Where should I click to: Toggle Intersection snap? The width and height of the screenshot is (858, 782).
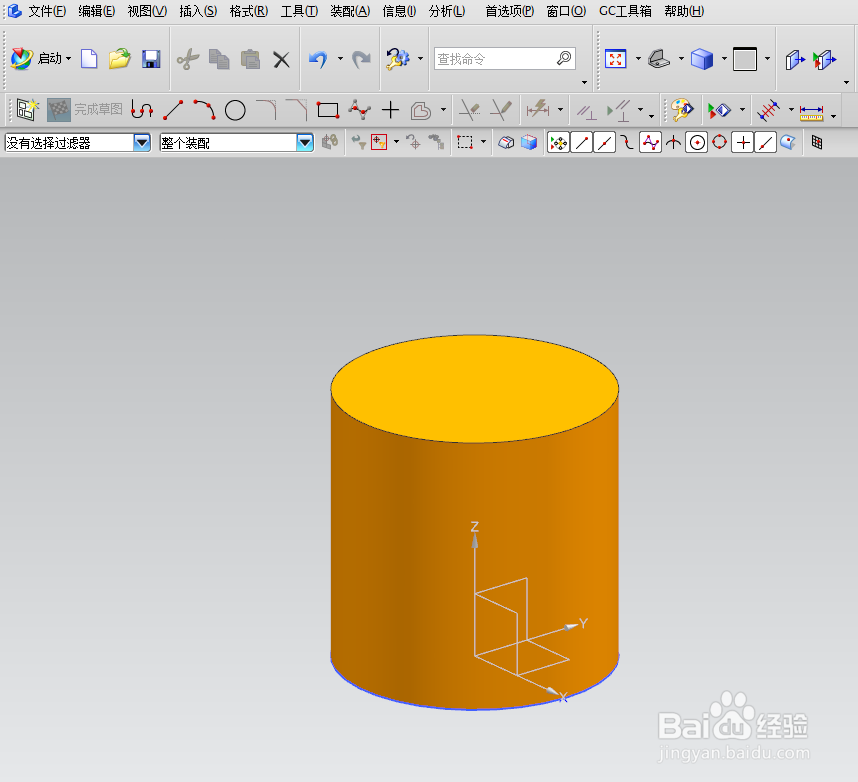coord(673,143)
